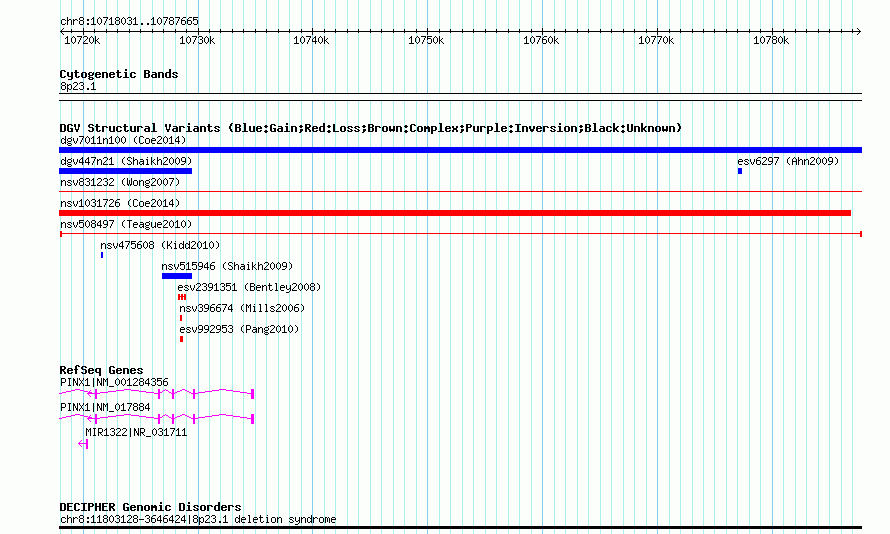Select the nsv831232 (Wong2007) thin red line
Viewport: 890px width, 534px height.
coord(460,192)
